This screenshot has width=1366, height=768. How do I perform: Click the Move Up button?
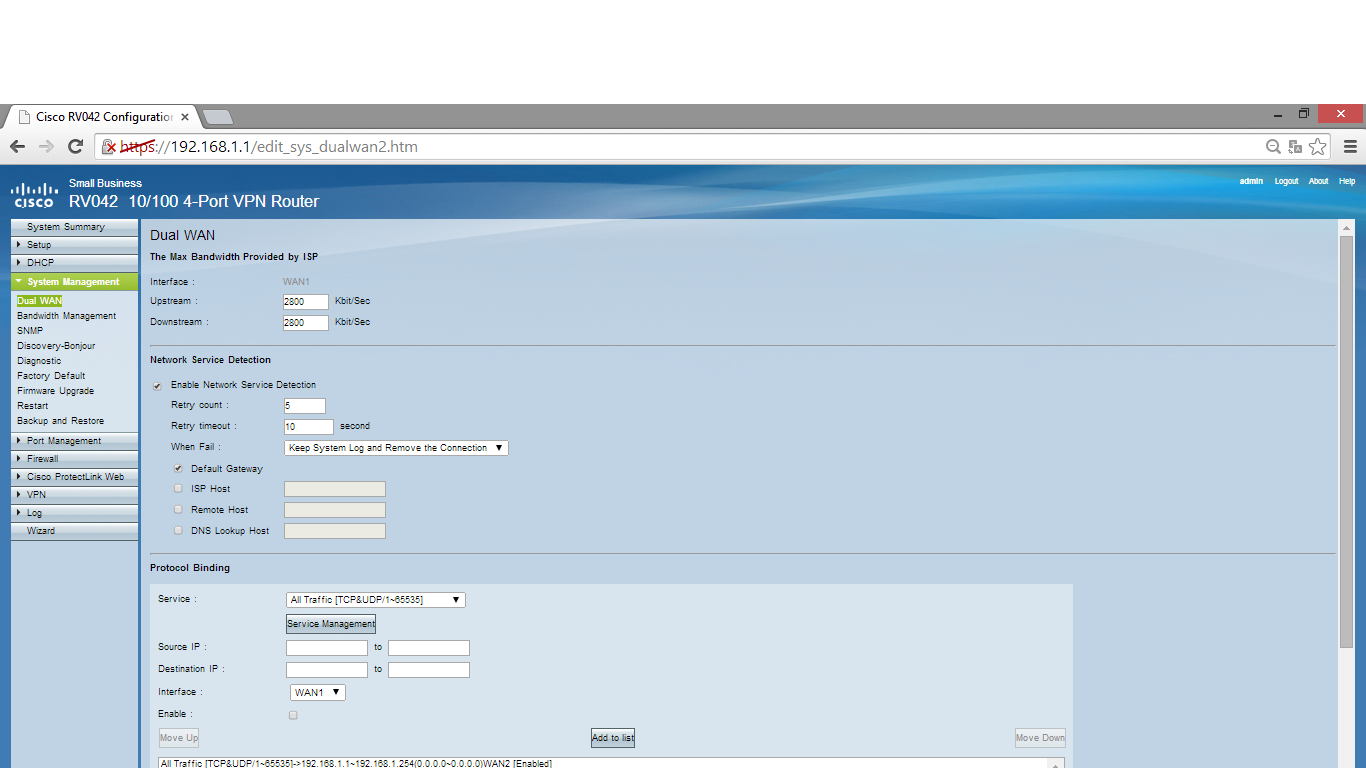point(179,738)
